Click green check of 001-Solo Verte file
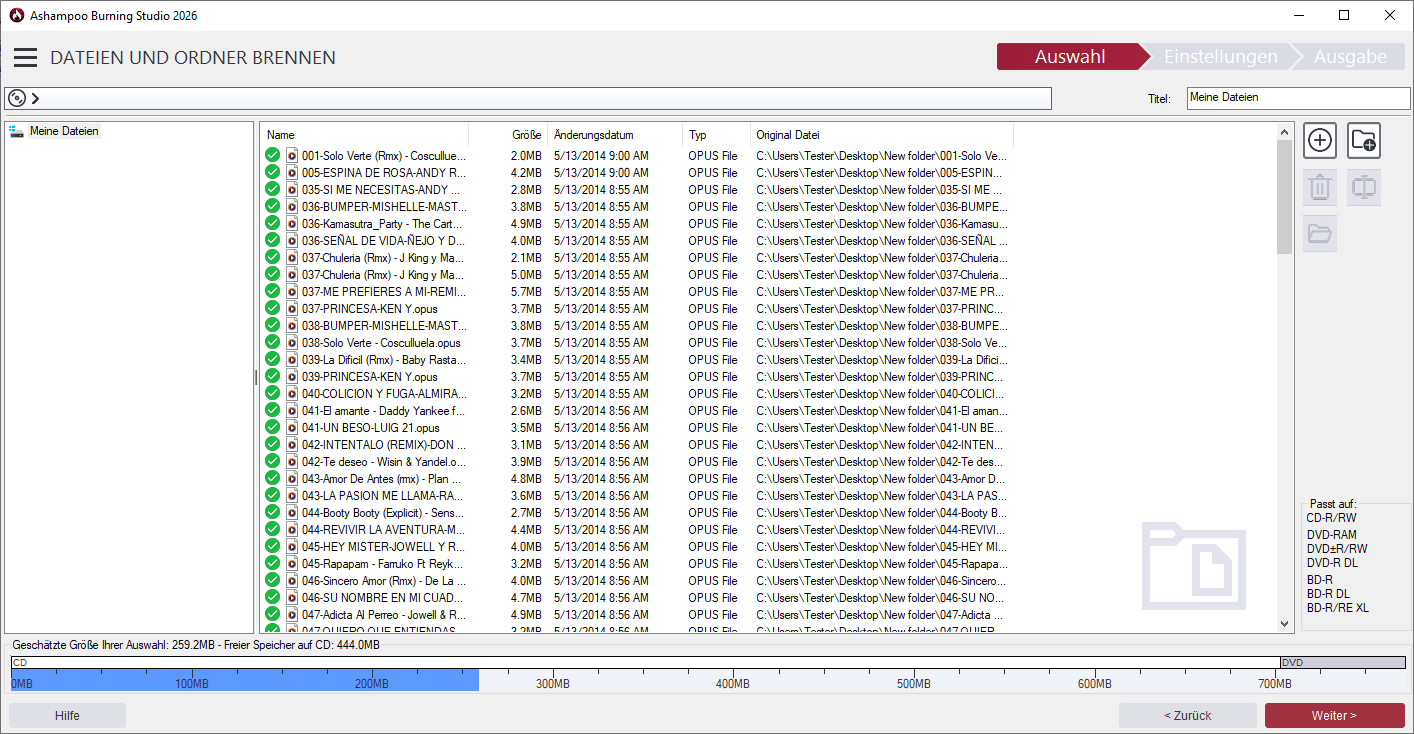The width and height of the screenshot is (1414, 734). [272, 156]
